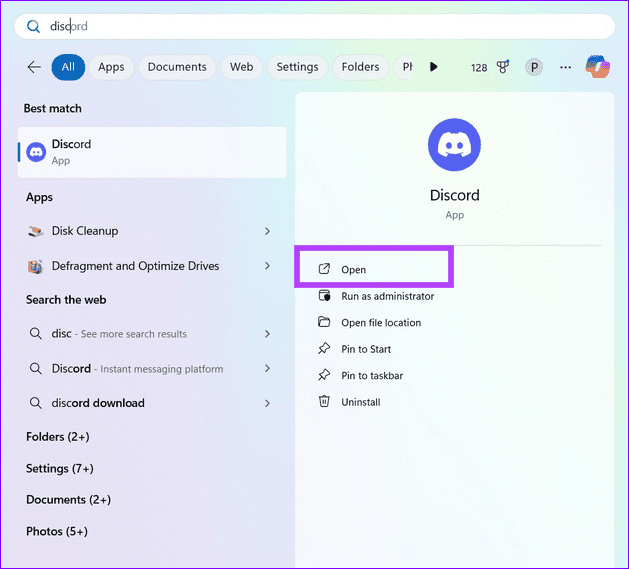
Task: Show more filters with the play arrow
Action: click(433, 67)
